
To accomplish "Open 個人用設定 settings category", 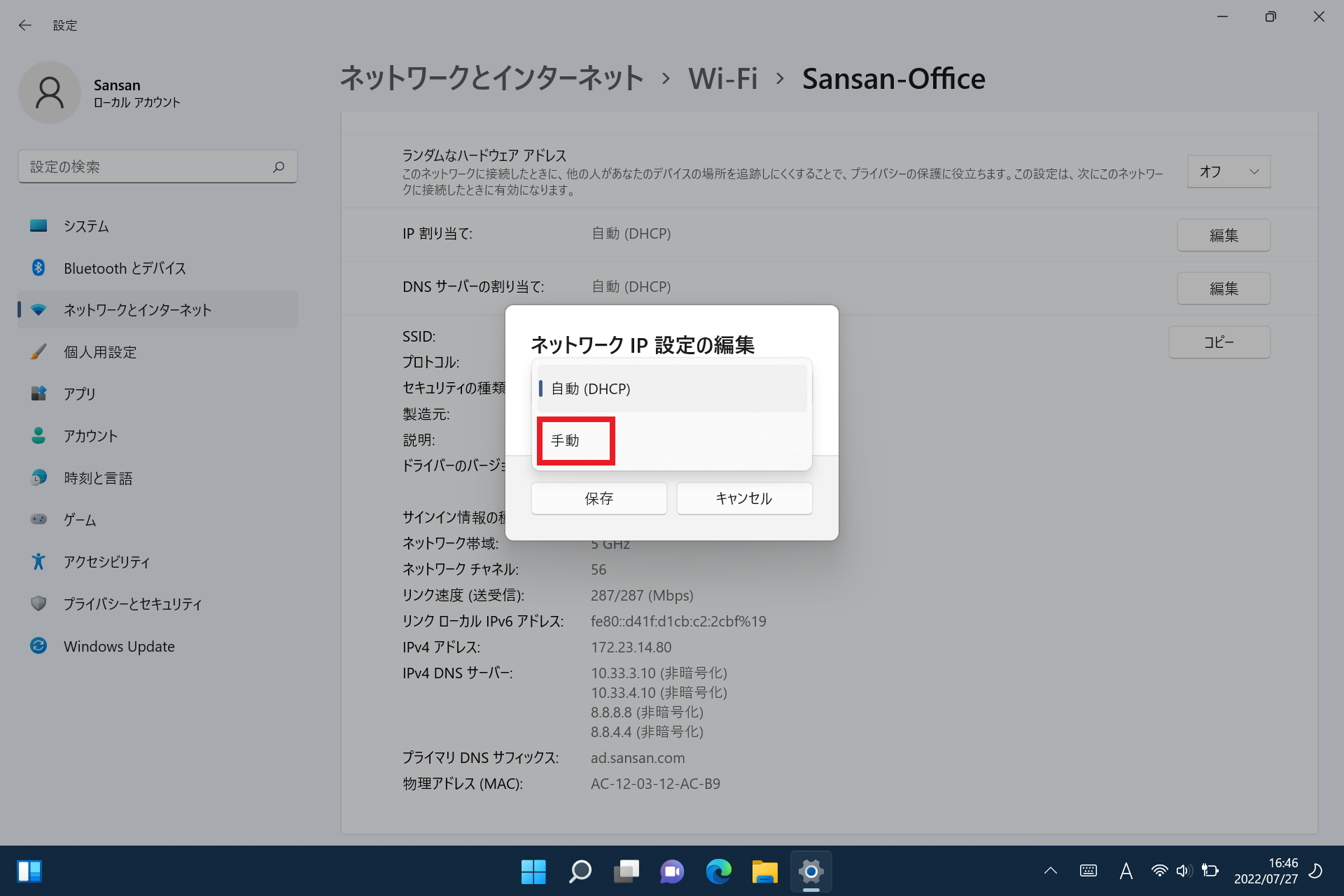I will coord(157,352).
